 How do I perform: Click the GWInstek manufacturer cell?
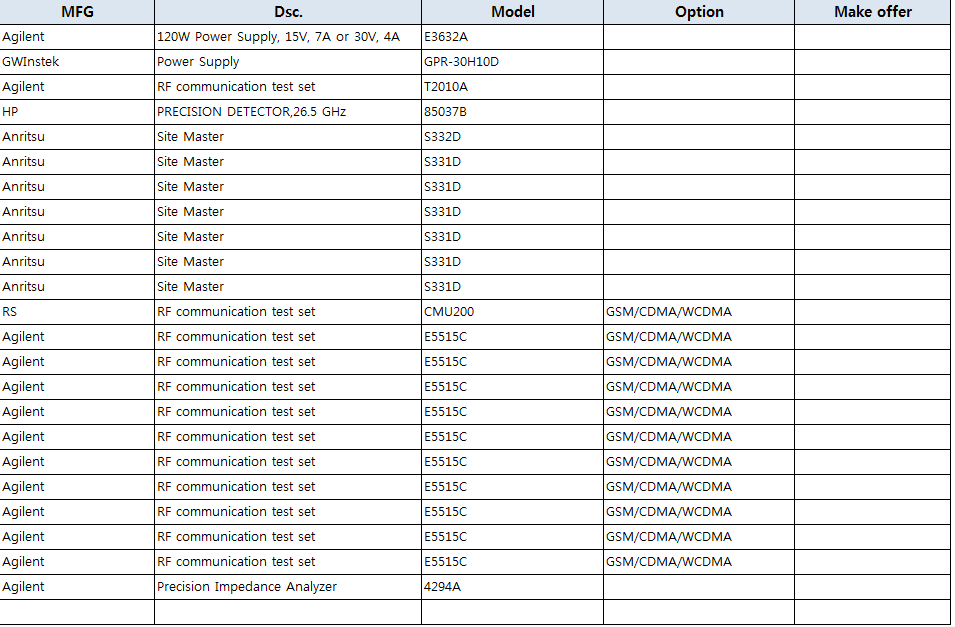pos(31,62)
